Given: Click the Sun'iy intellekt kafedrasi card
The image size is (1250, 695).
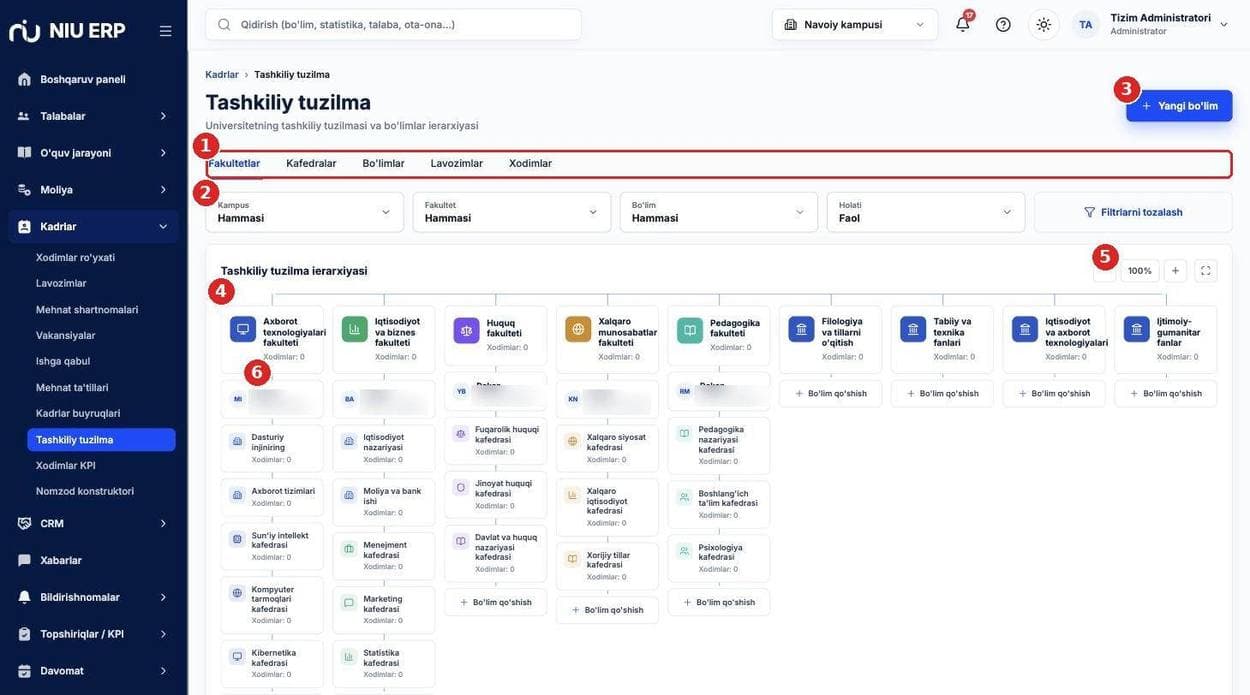Looking at the screenshot, I should point(272,546).
